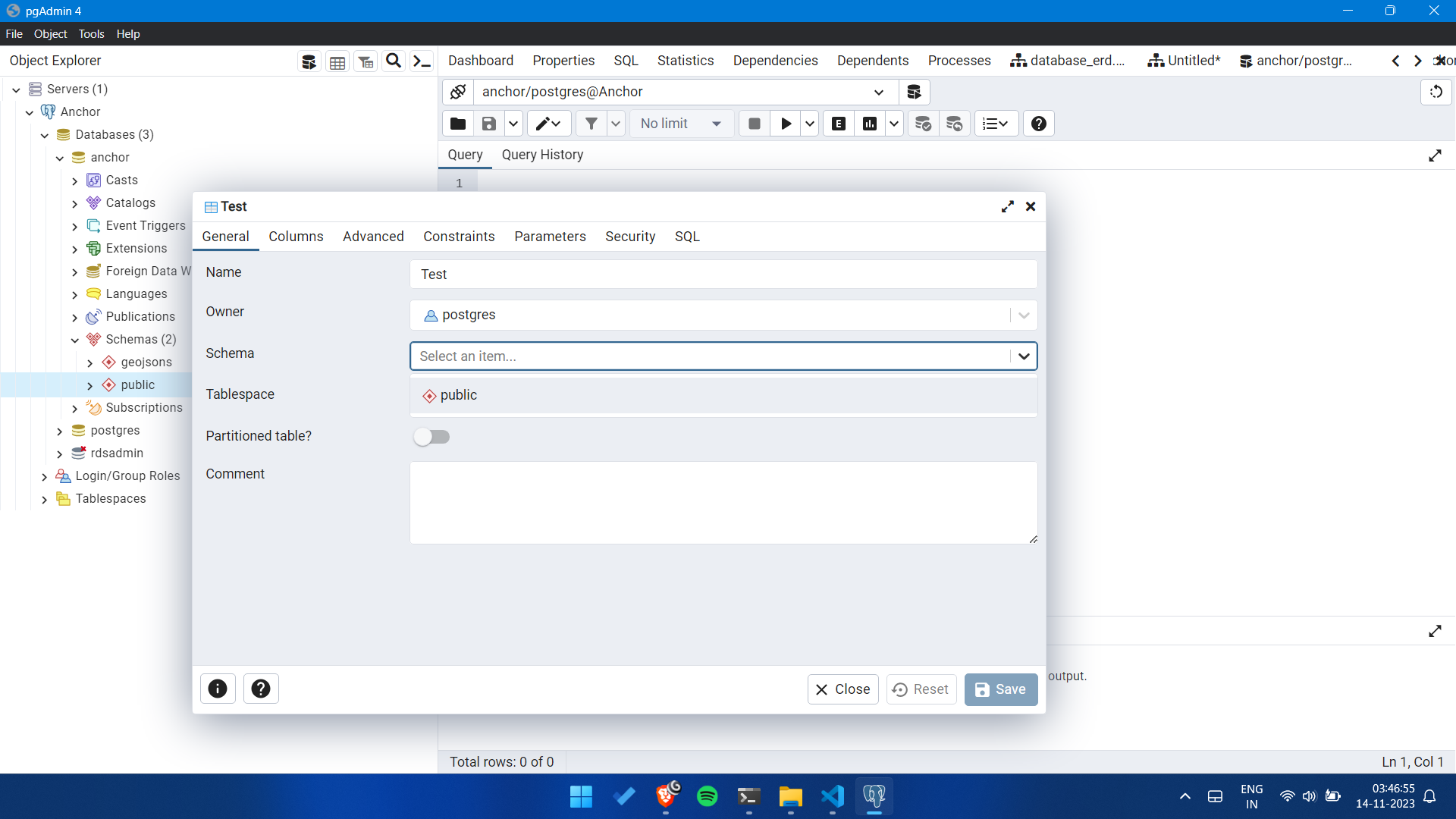Toggle the auto-commit connection icon
1456x819 pixels.
coord(457,92)
